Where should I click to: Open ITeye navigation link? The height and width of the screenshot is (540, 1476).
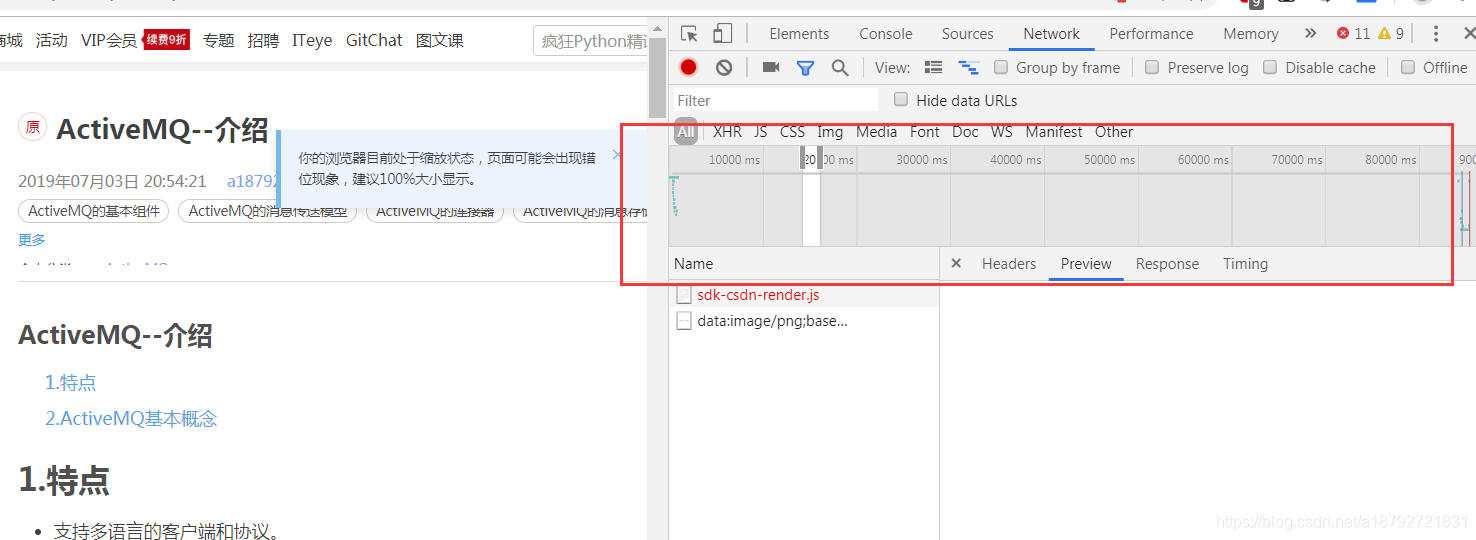[312, 40]
